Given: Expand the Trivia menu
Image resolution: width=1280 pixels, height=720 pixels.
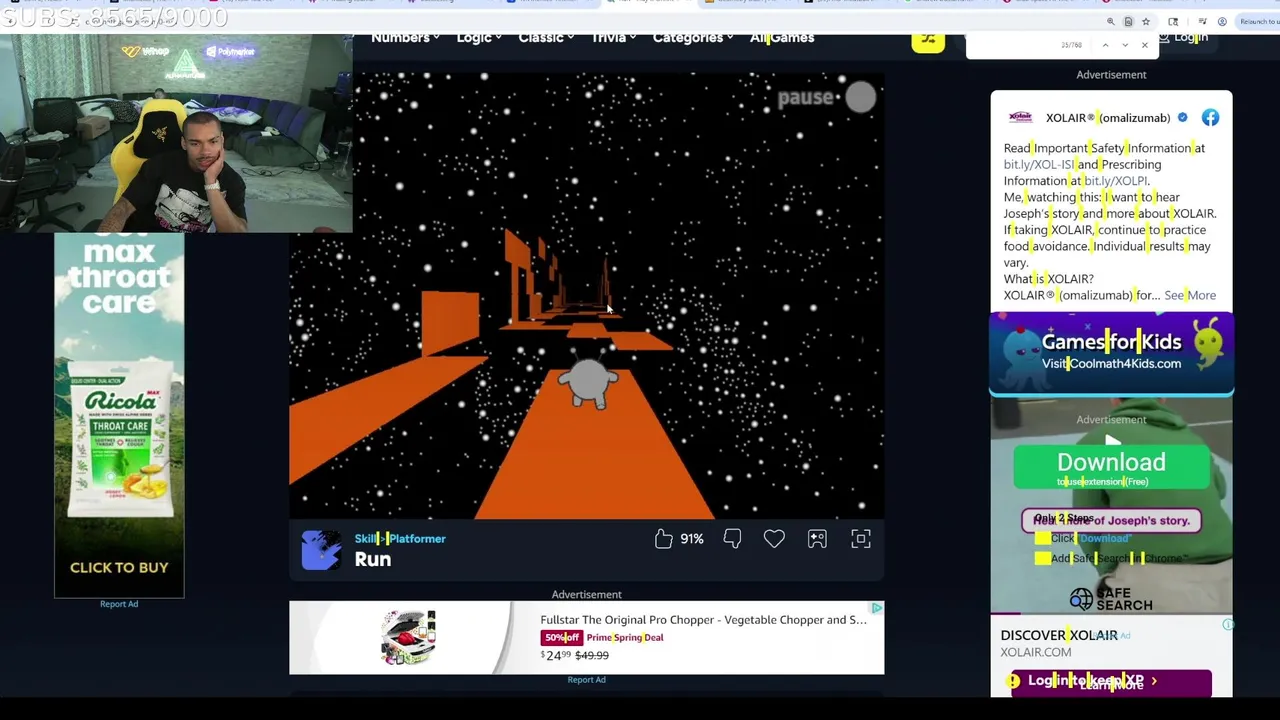Looking at the screenshot, I should tap(613, 38).
